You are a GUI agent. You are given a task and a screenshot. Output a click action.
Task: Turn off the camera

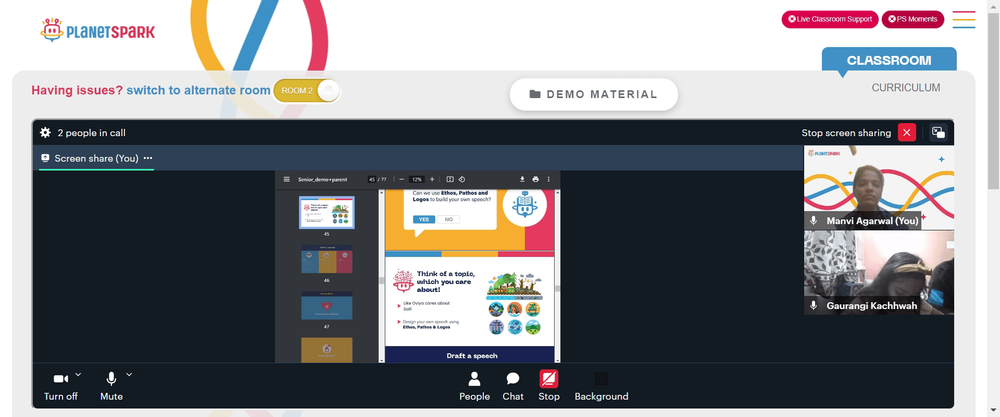[x=61, y=386]
